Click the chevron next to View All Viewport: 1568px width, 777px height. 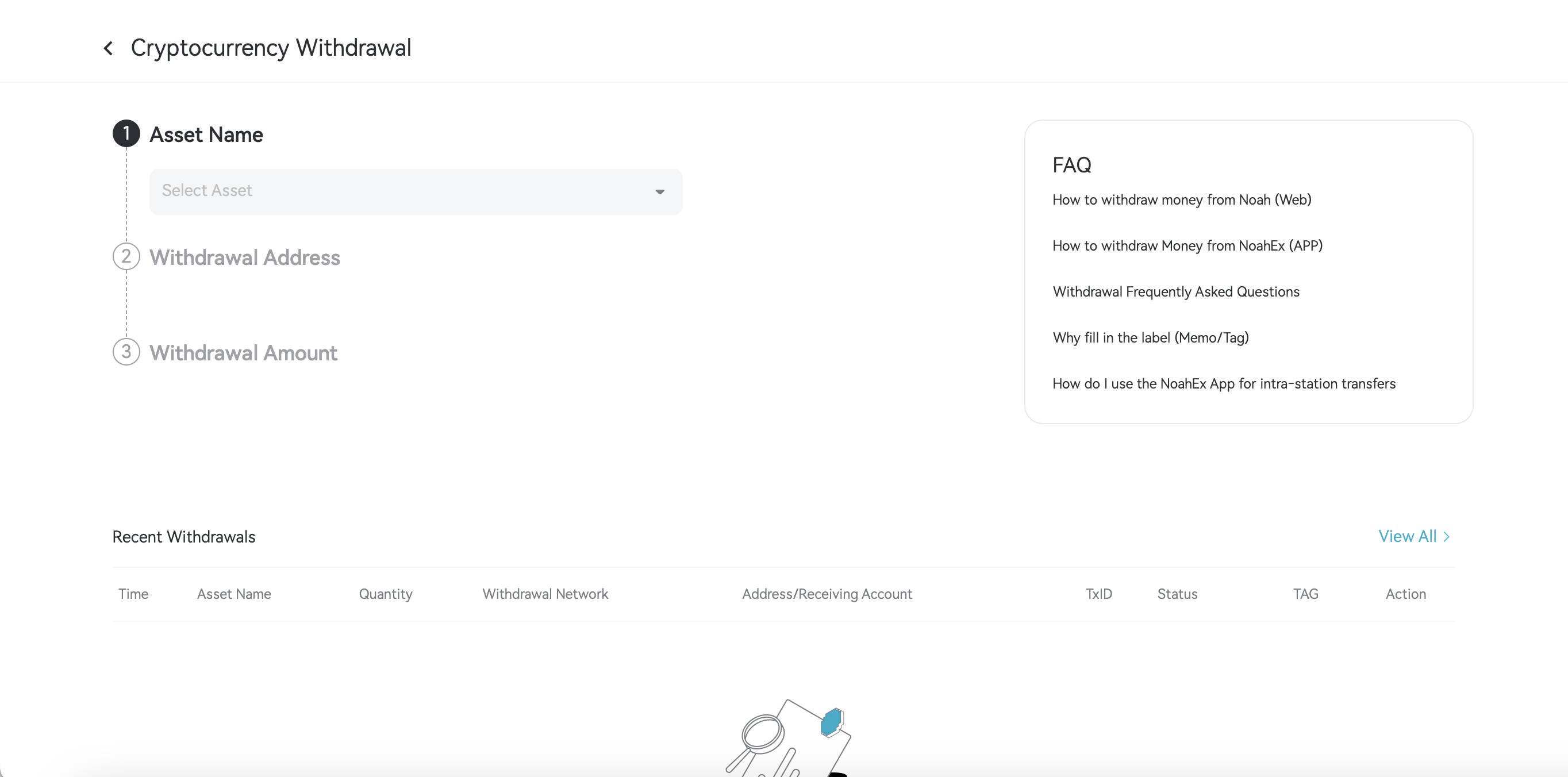tap(1447, 536)
